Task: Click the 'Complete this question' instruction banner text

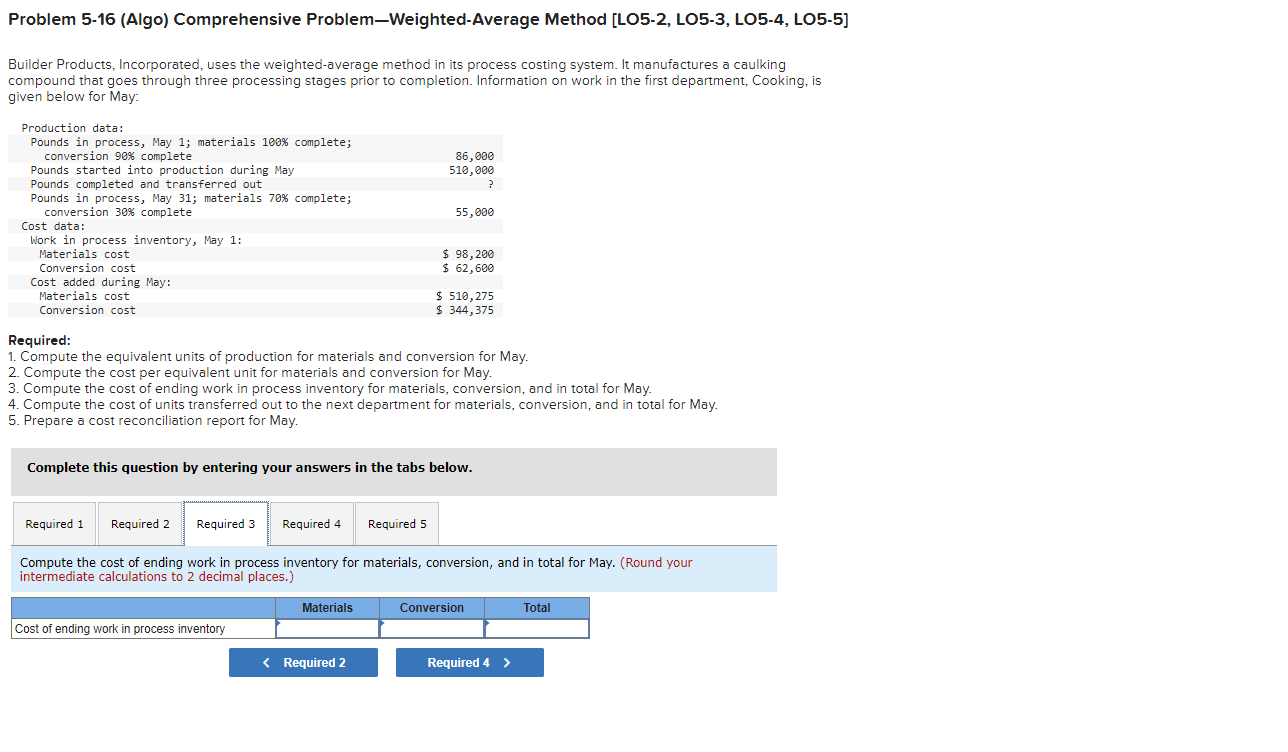Action: click(250, 468)
